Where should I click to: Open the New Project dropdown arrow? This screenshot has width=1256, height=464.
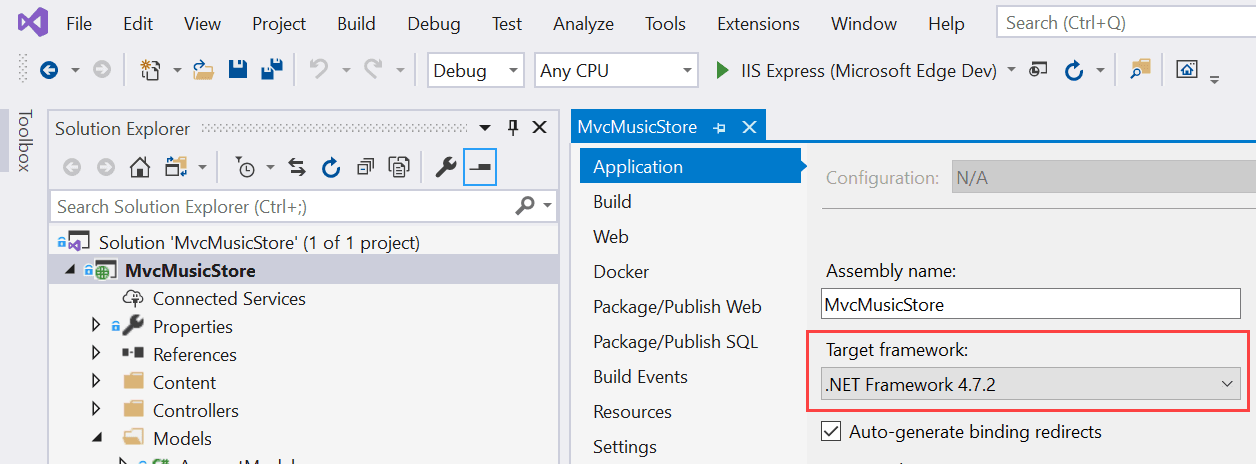[x=177, y=70]
